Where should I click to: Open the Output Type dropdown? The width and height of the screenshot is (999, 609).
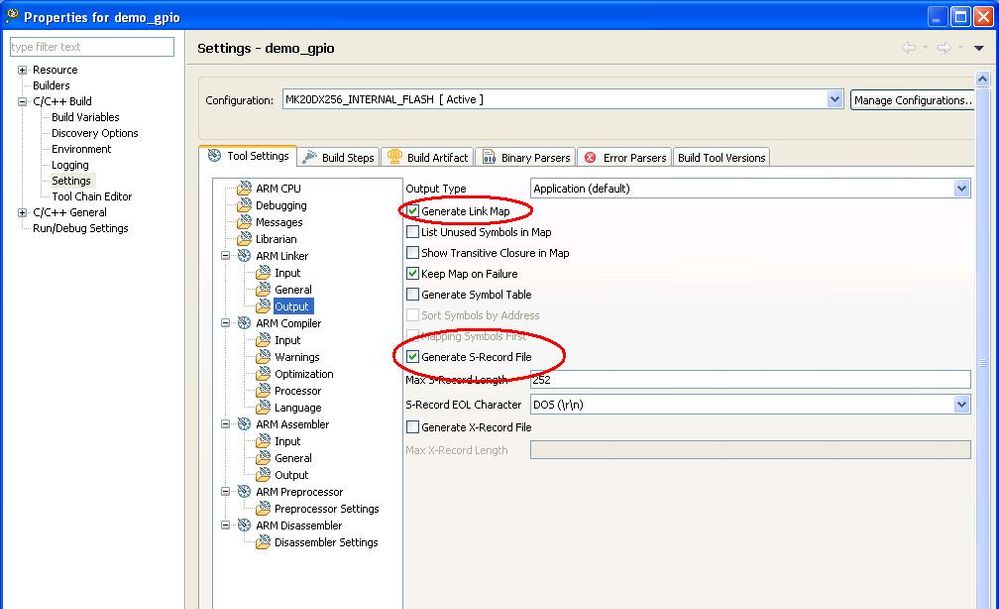[x=962, y=189]
